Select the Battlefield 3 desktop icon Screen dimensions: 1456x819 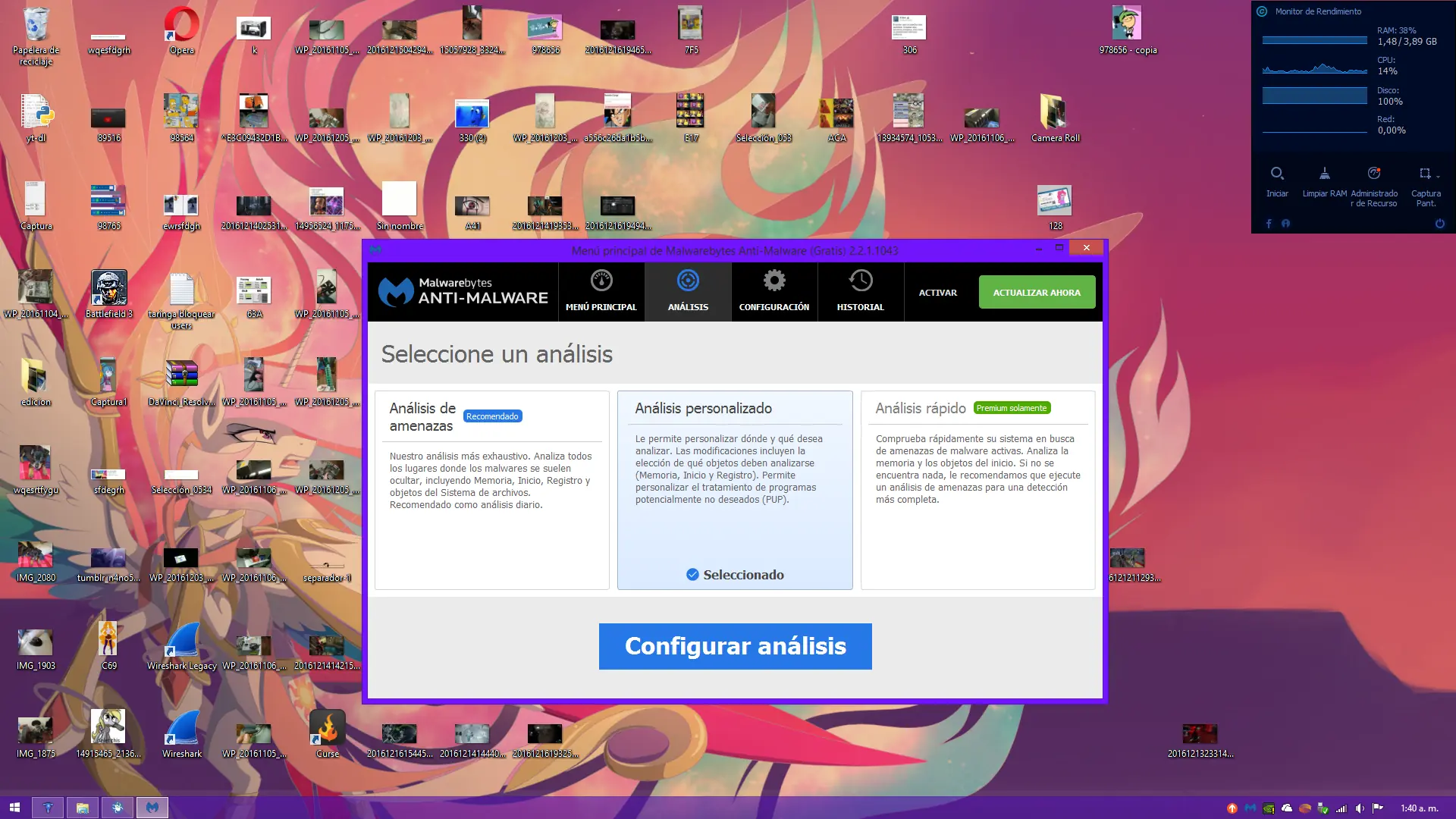click(x=108, y=294)
